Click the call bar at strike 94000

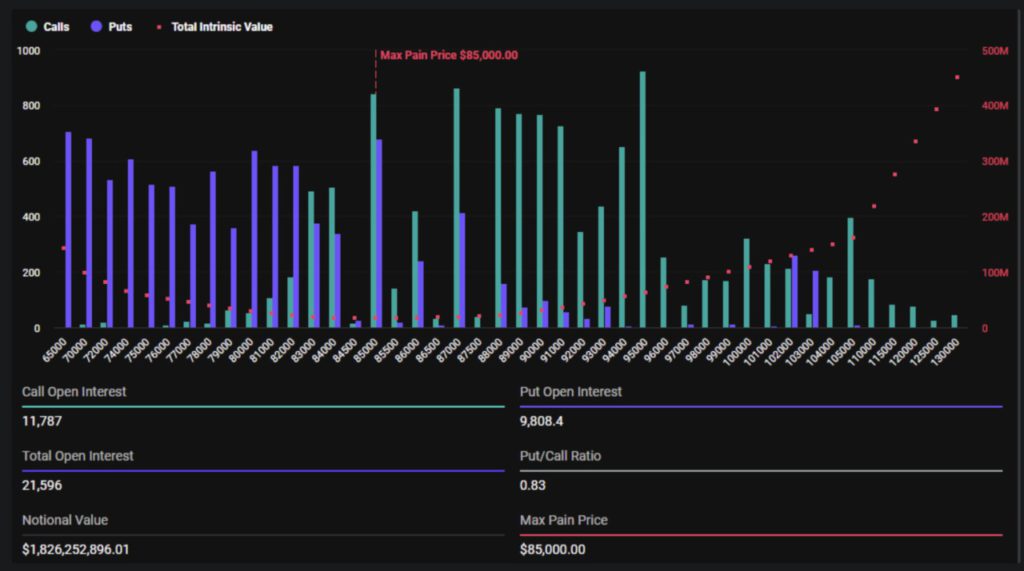[x=622, y=237]
